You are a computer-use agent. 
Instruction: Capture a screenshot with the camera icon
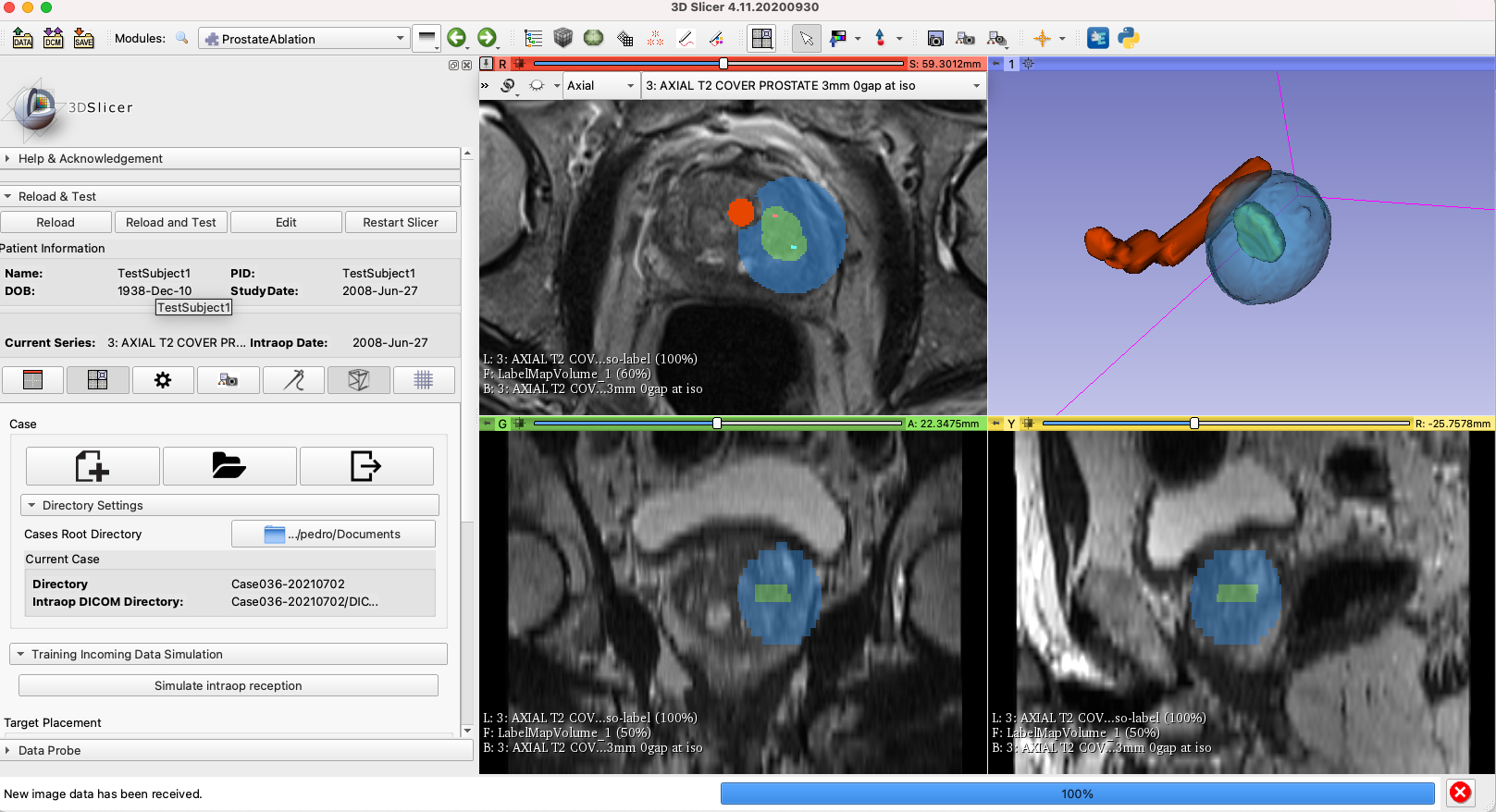pyautogui.click(x=935, y=38)
